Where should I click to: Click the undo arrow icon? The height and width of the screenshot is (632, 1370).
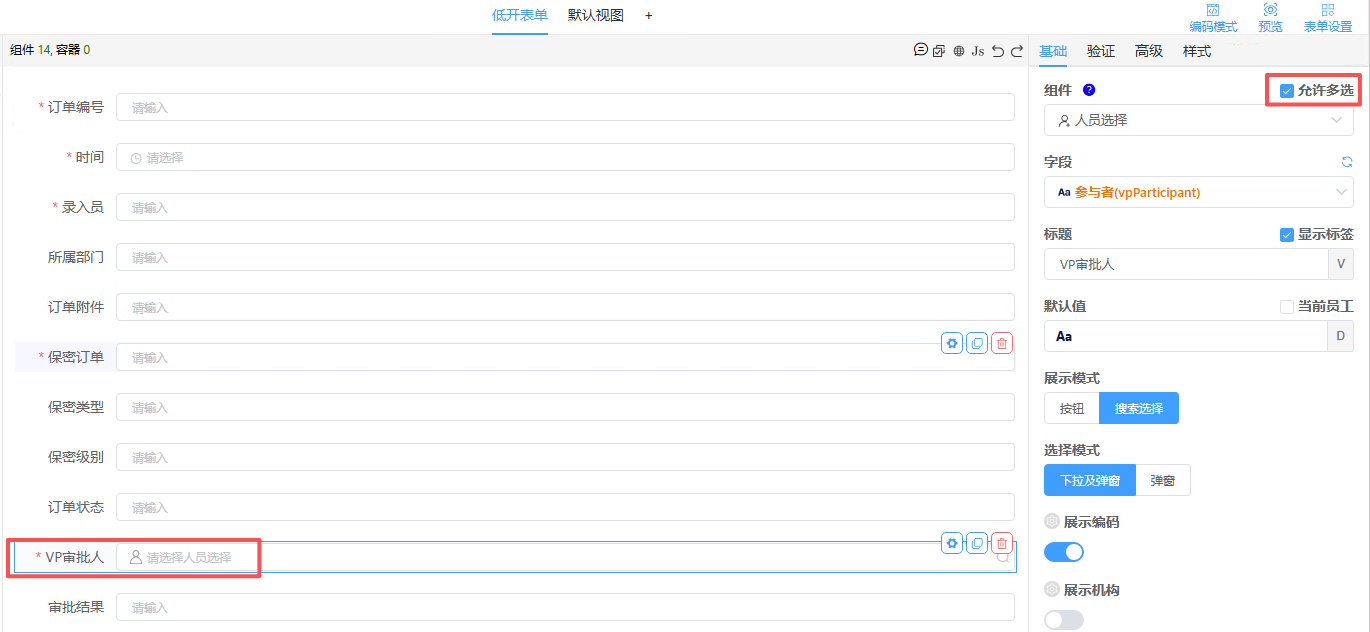pos(997,49)
